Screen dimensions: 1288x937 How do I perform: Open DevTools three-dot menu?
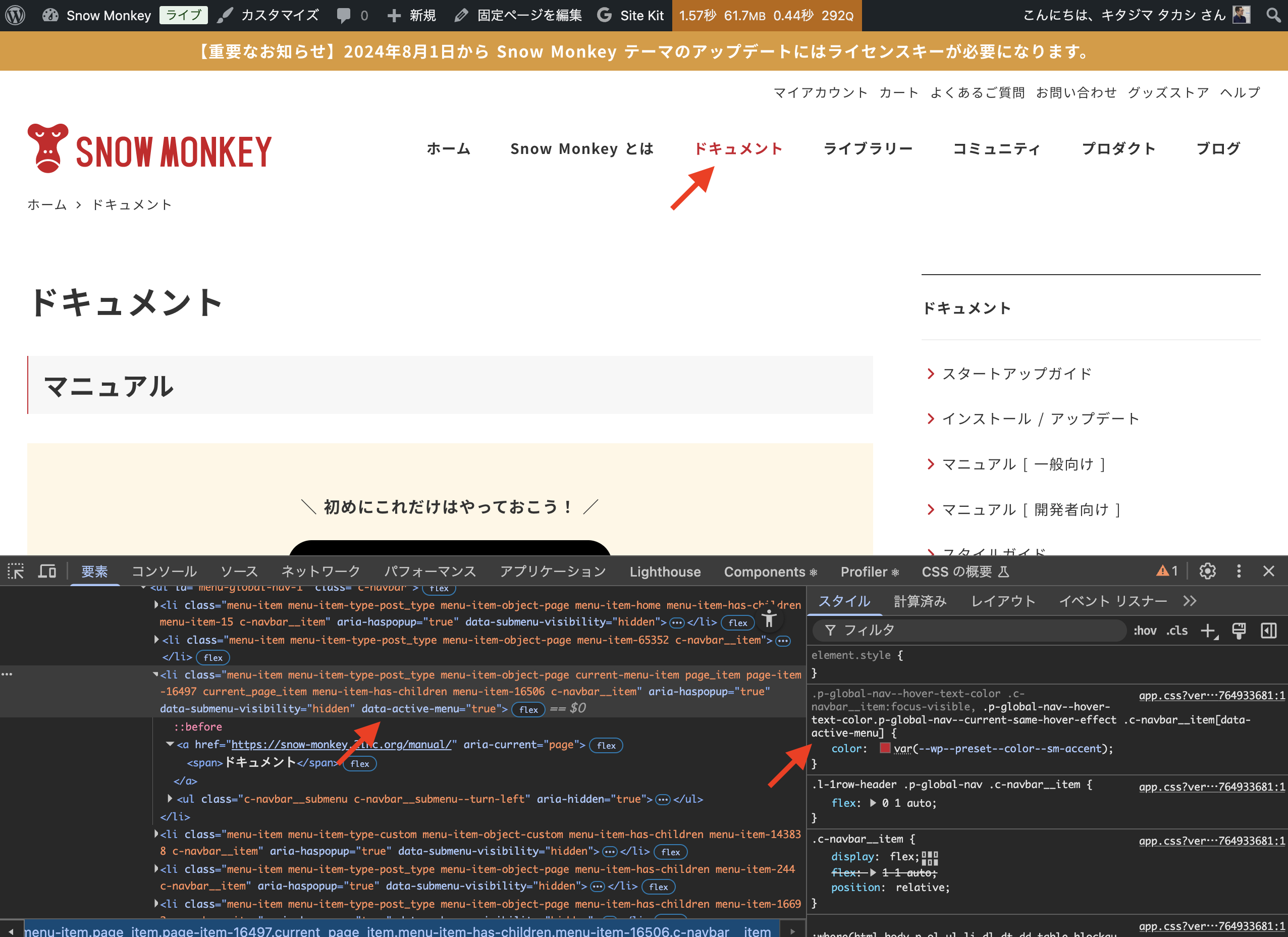point(1239,571)
